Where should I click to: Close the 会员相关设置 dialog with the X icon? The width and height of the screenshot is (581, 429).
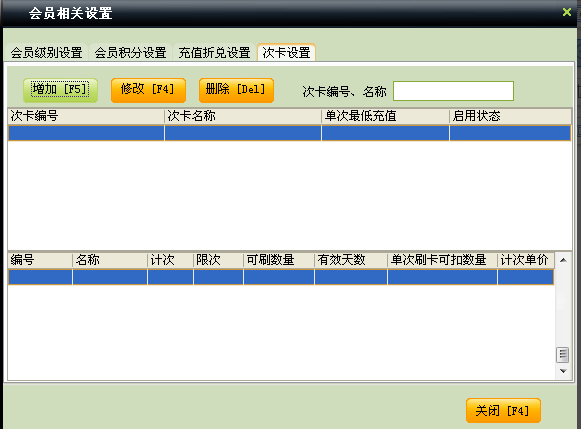click(x=567, y=12)
